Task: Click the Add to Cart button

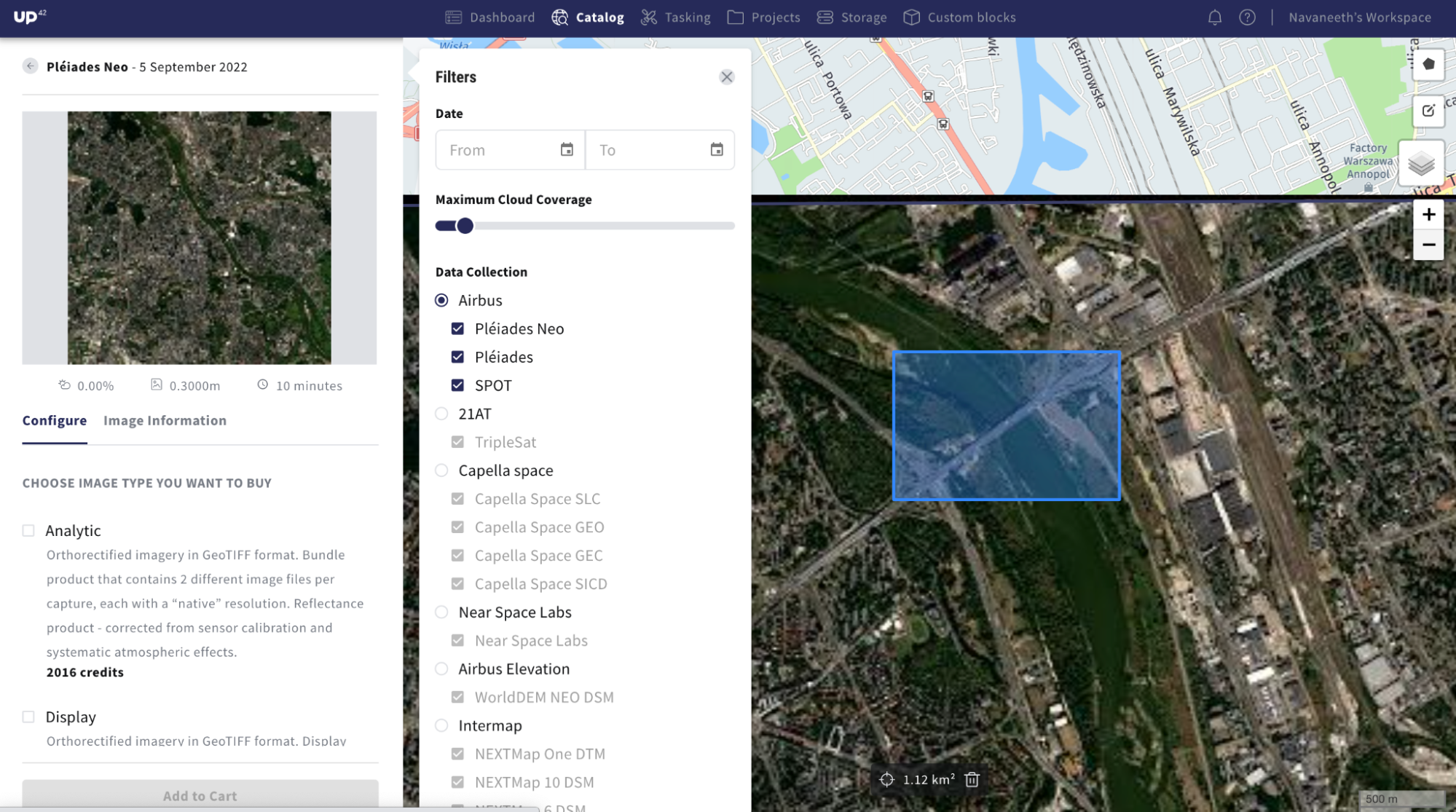Action: click(x=200, y=795)
